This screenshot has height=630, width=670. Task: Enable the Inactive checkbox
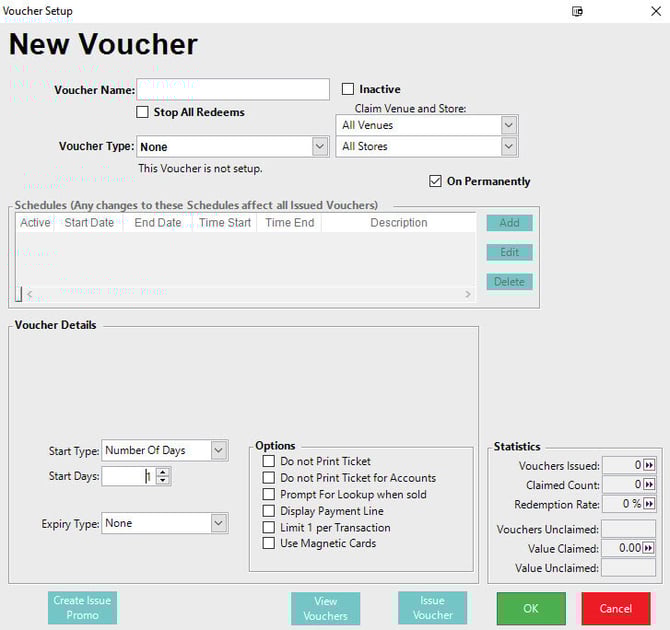(349, 89)
